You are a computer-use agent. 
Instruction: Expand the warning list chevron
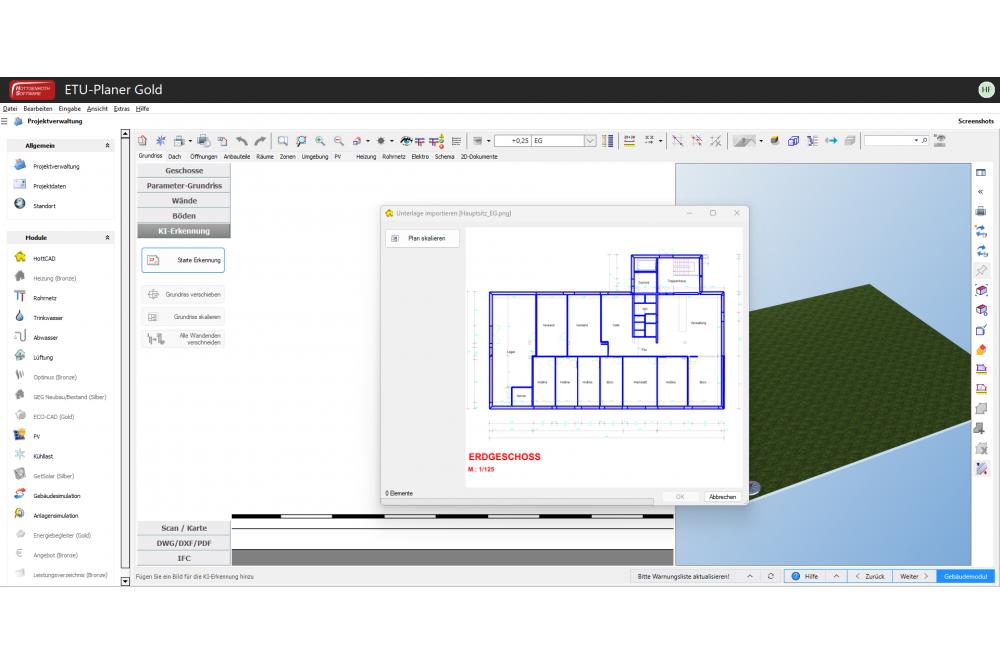pos(750,576)
